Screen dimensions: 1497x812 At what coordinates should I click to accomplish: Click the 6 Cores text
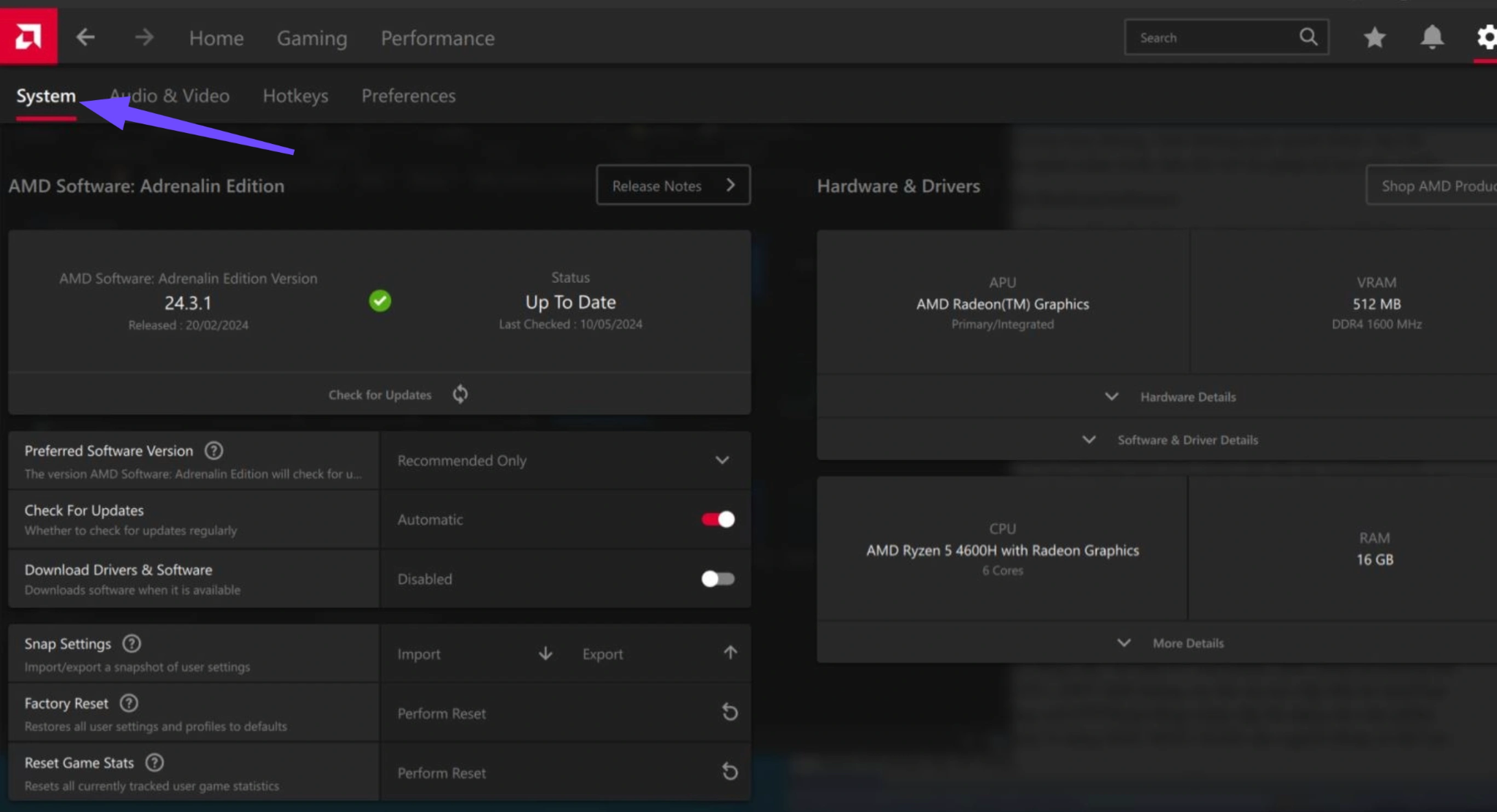[1003, 570]
